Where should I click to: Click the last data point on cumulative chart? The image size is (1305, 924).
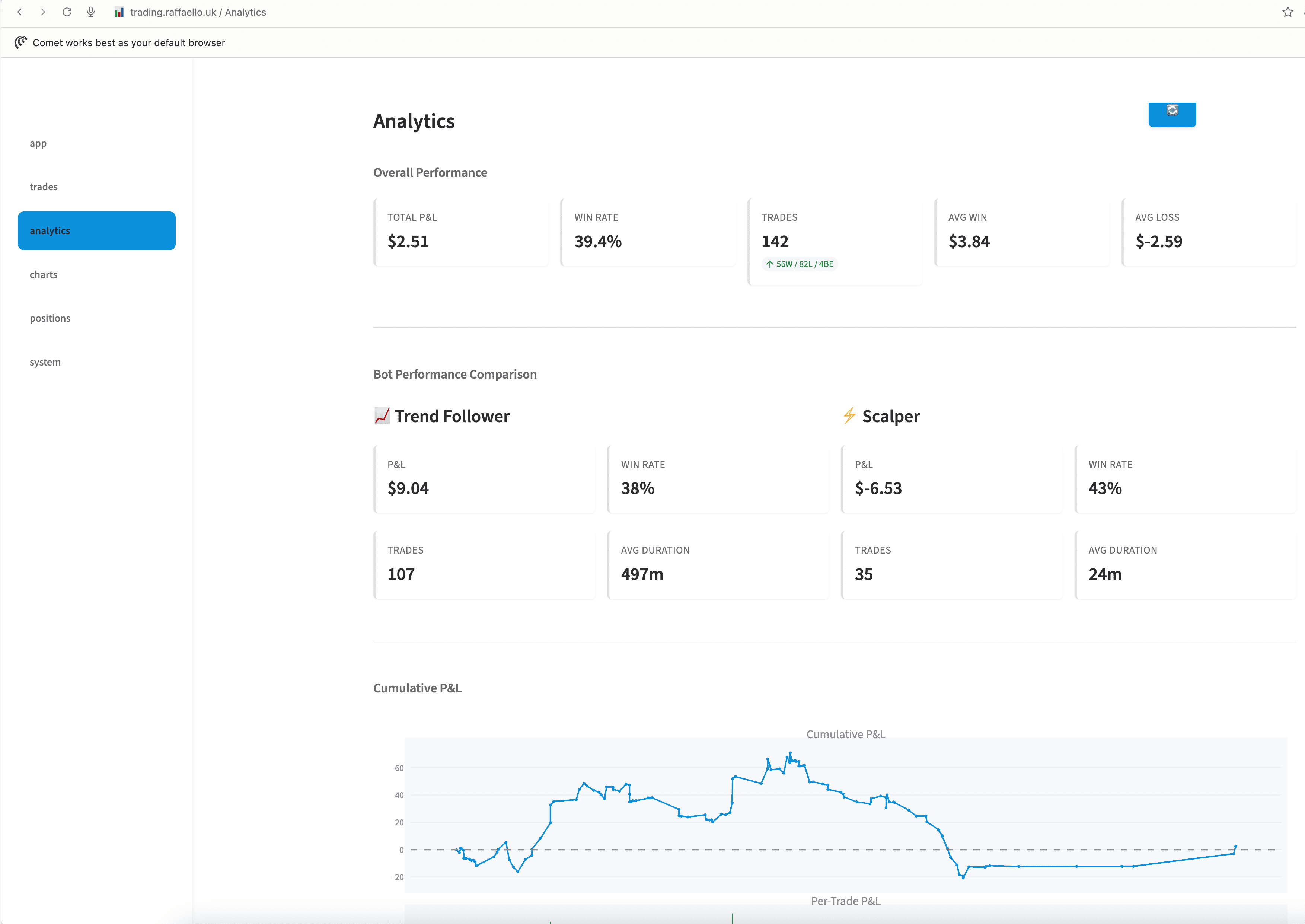tap(1236, 846)
